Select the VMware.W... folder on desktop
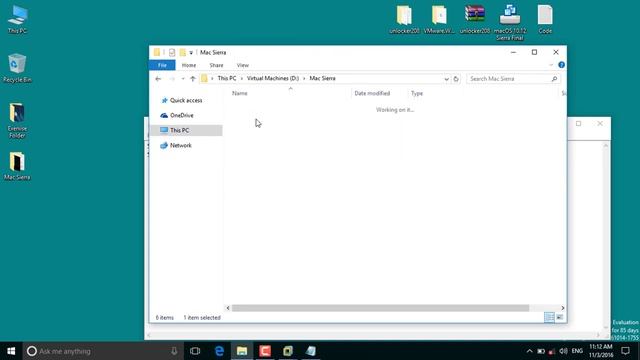Viewport: 640px width, 360px height. click(x=439, y=19)
